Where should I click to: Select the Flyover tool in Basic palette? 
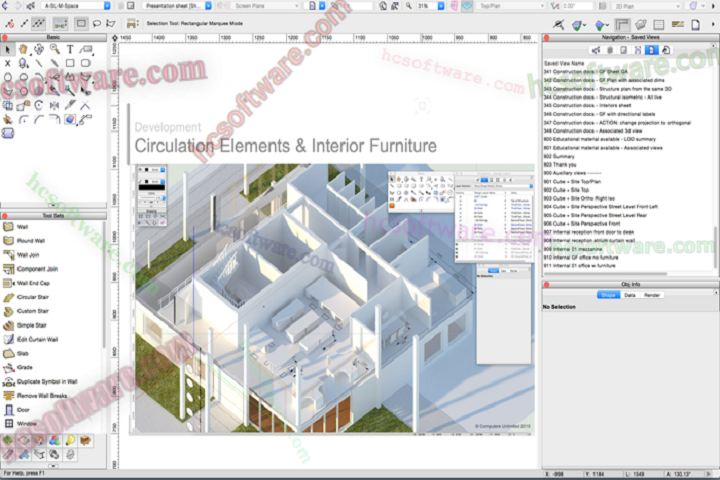[x=39, y=49]
